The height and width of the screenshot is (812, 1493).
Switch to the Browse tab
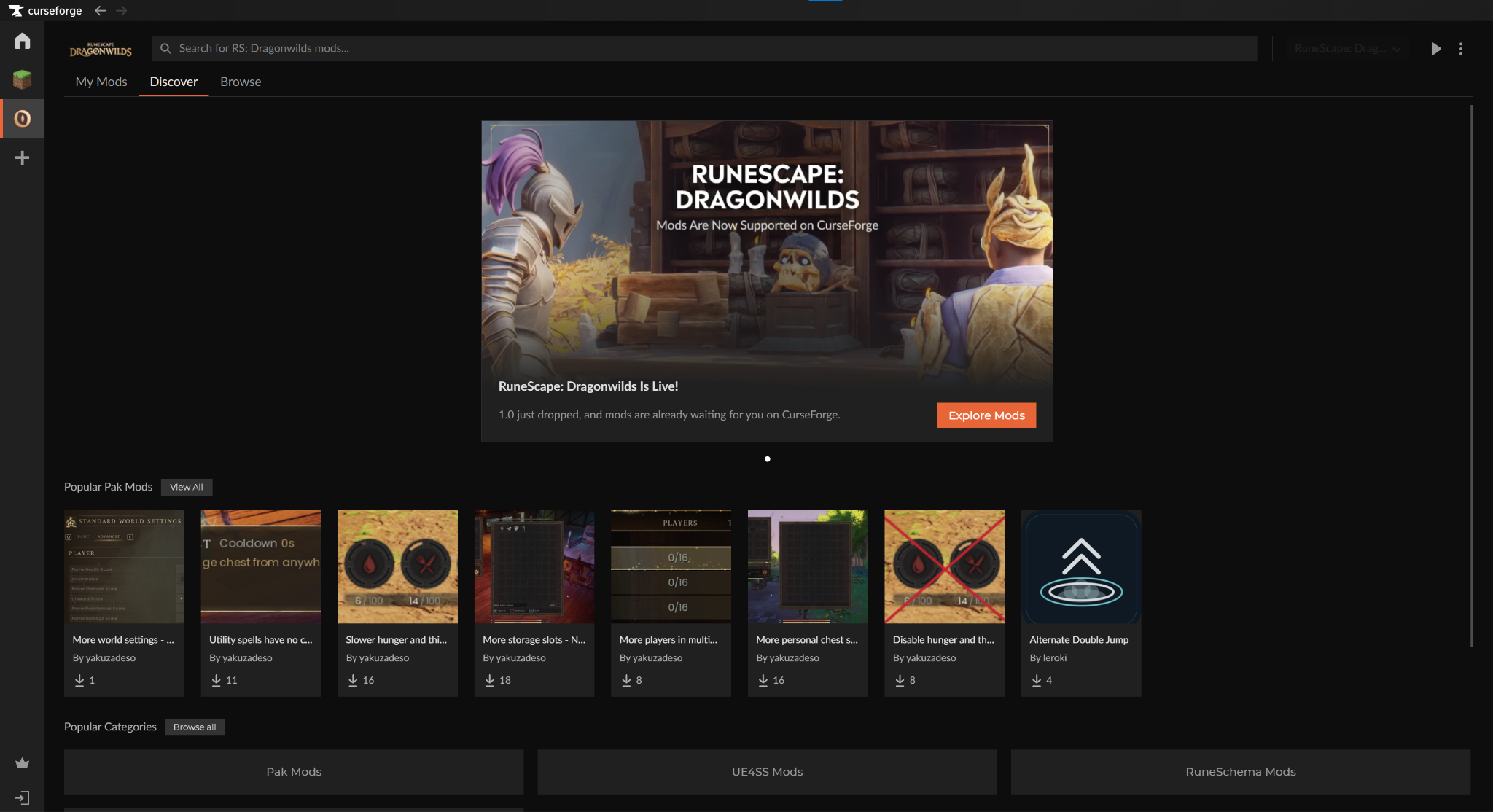coord(241,82)
